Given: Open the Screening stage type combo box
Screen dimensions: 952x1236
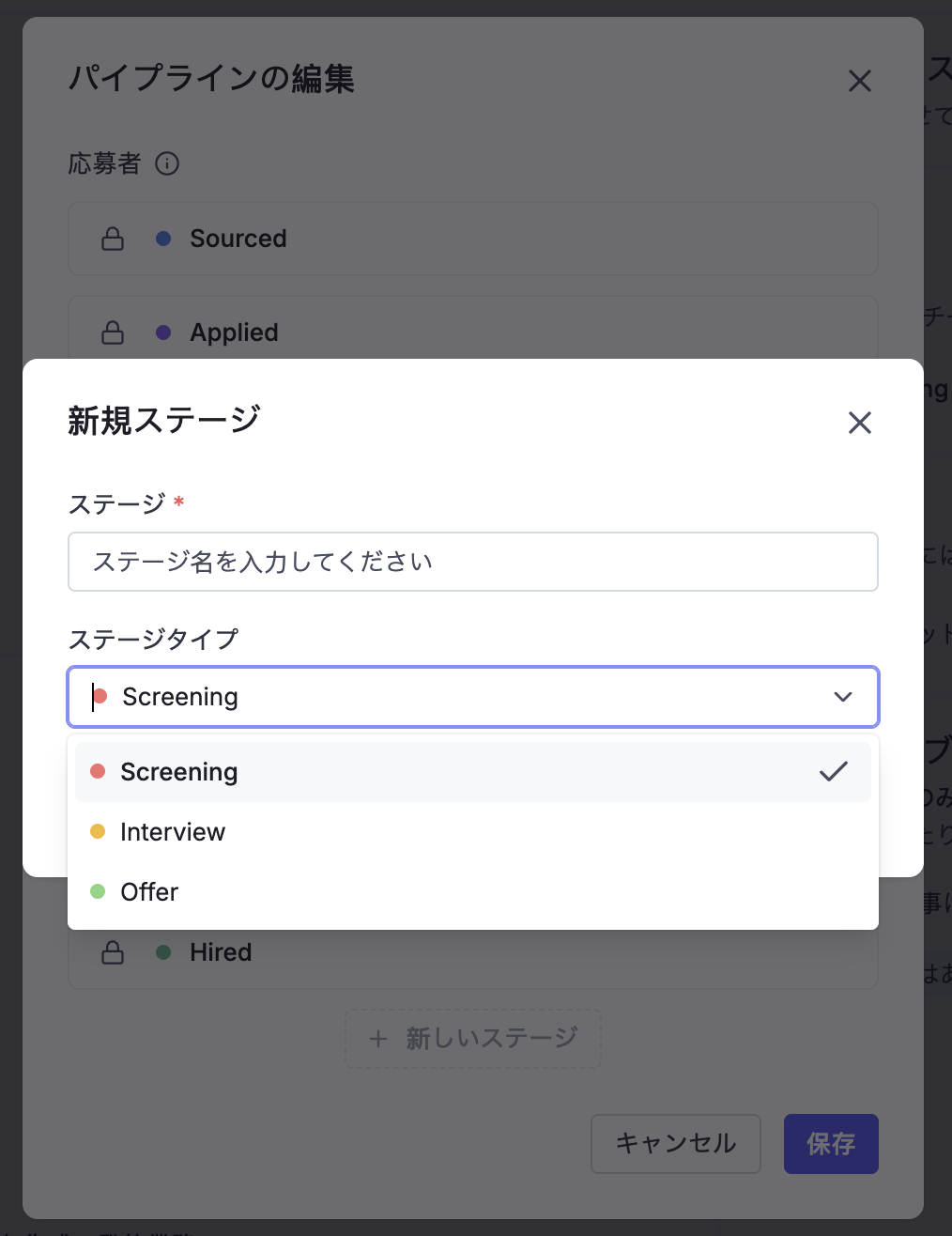Looking at the screenshot, I should (473, 697).
